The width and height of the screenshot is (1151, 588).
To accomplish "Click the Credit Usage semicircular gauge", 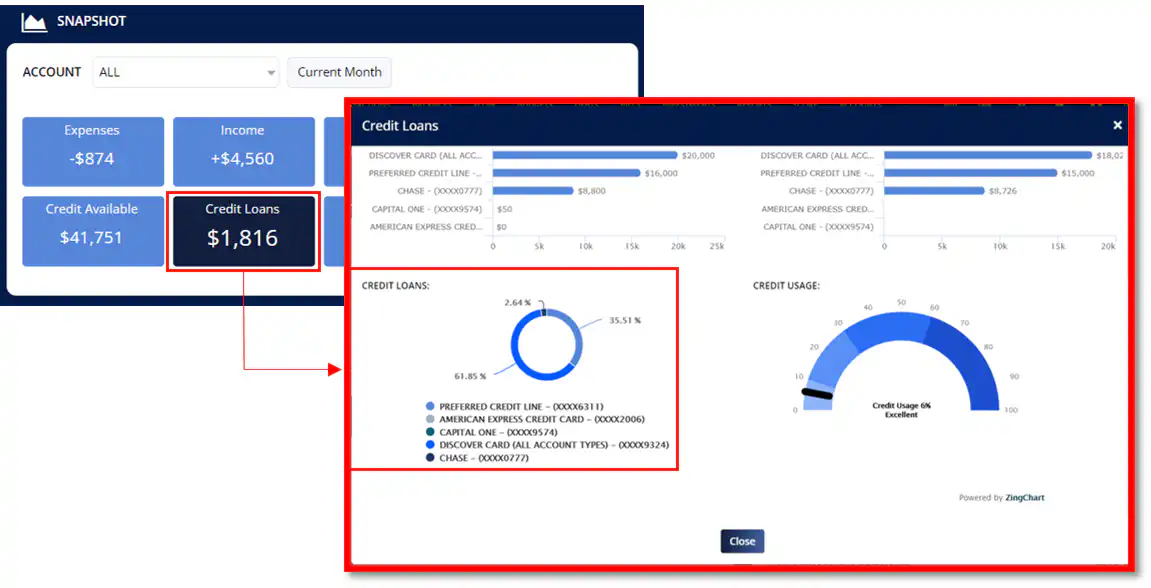I will [899, 355].
